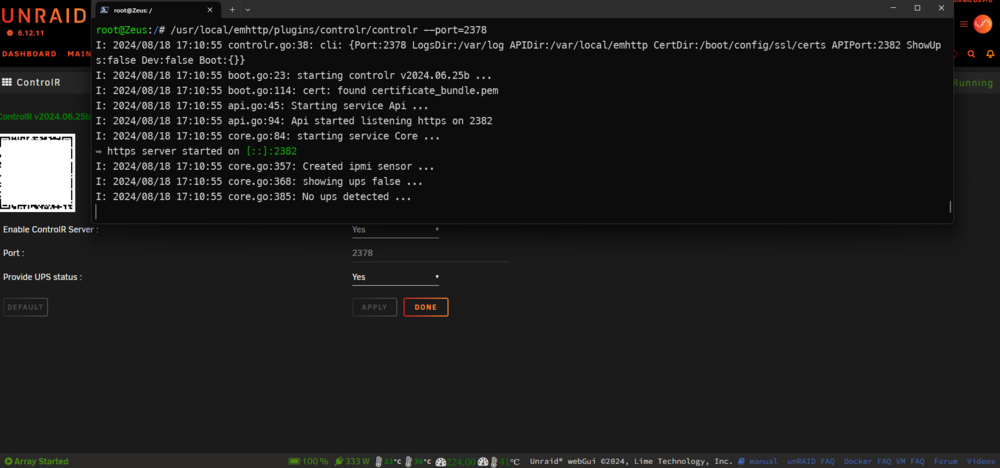The width and height of the screenshot is (1000, 468).
Task: Open the manual link in footer
Action: tap(758, 461)
